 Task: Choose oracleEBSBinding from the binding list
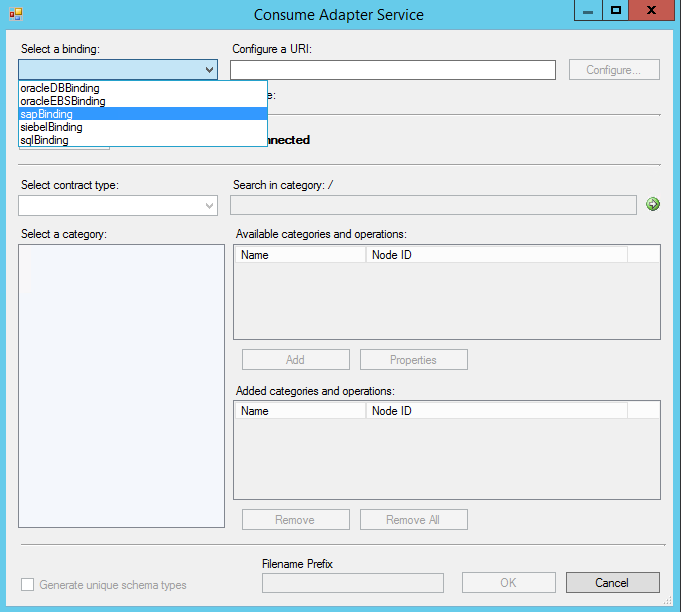coord(143,101)
